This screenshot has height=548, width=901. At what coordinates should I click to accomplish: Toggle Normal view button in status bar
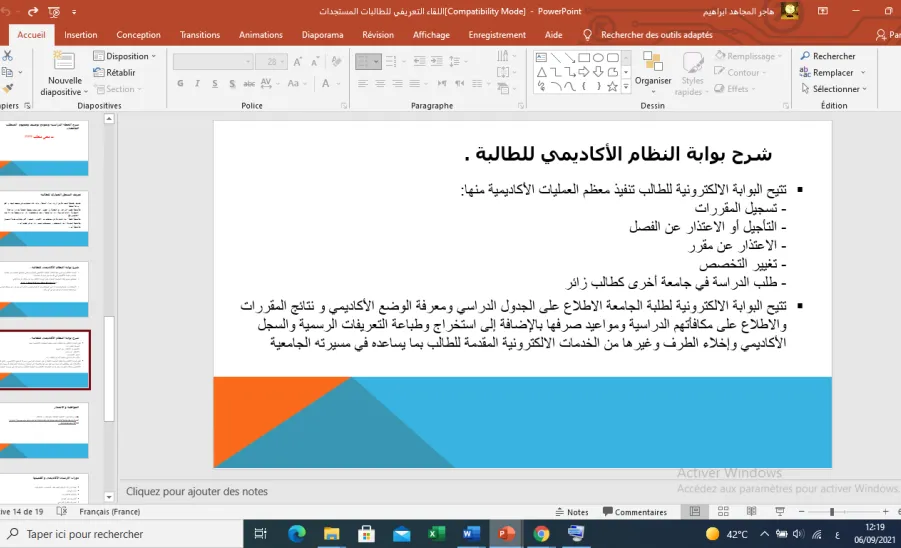pyautogui.click(x=695, y=511)
